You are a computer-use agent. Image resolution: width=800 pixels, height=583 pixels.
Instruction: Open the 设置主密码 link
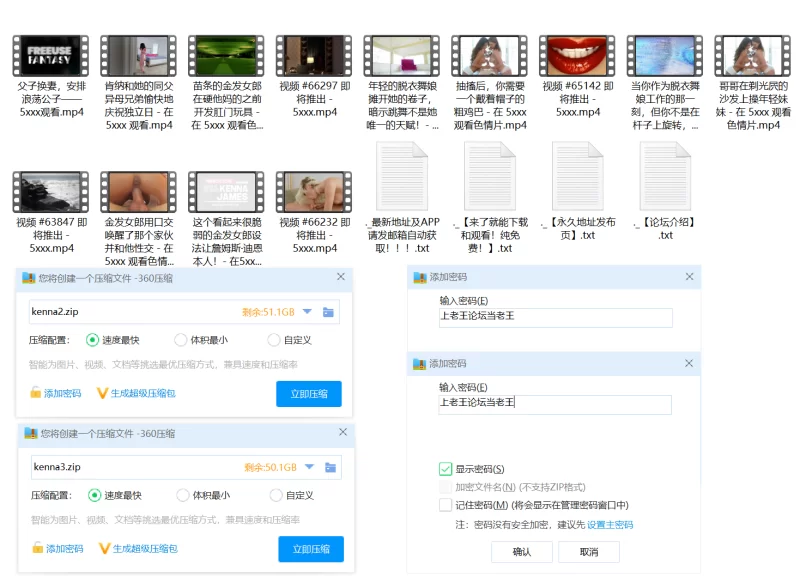(x=609, y=525)
